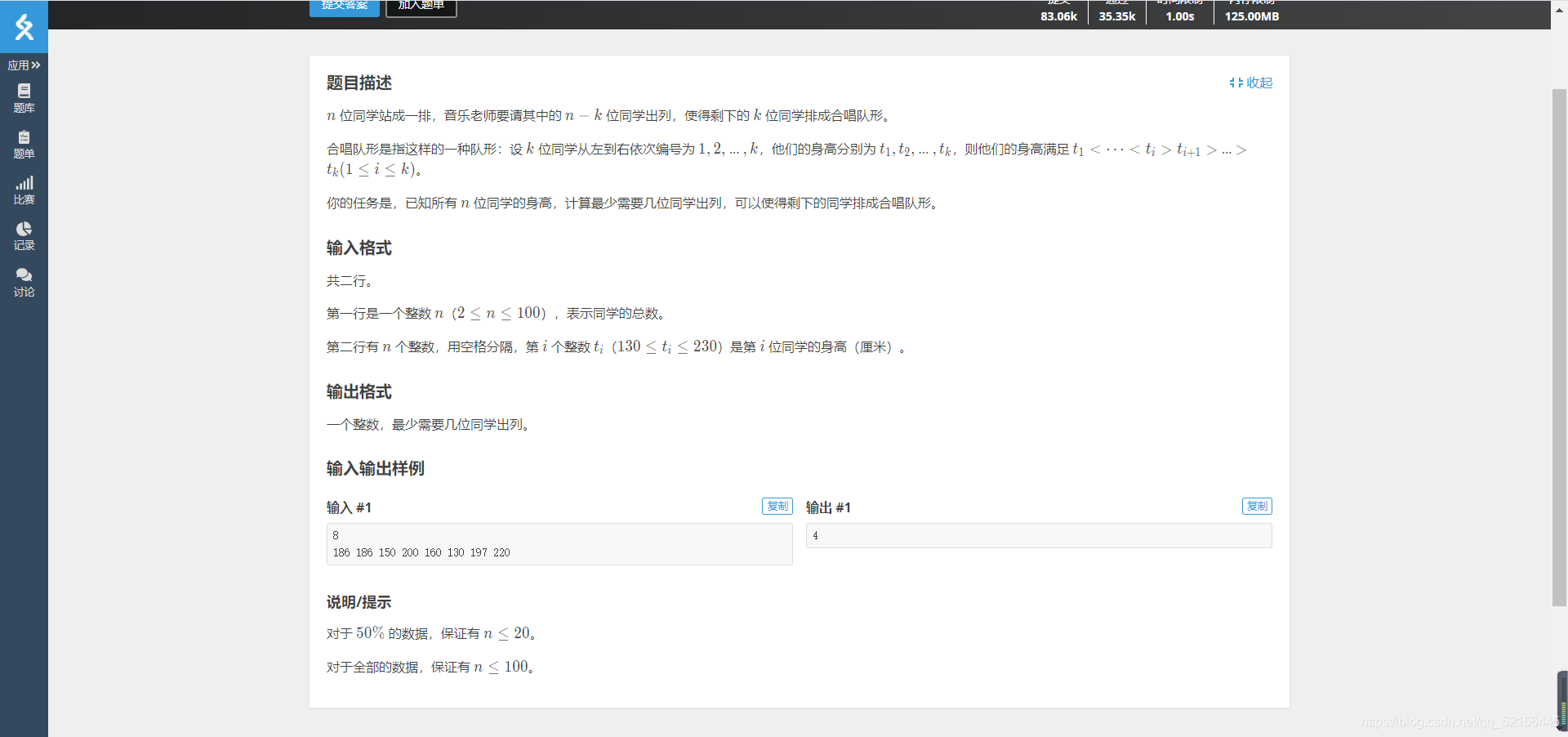The height and width of the screenshot is (737, 1568).
Task: Click the 提交答案 submit button
Action: tap(345, 7)
